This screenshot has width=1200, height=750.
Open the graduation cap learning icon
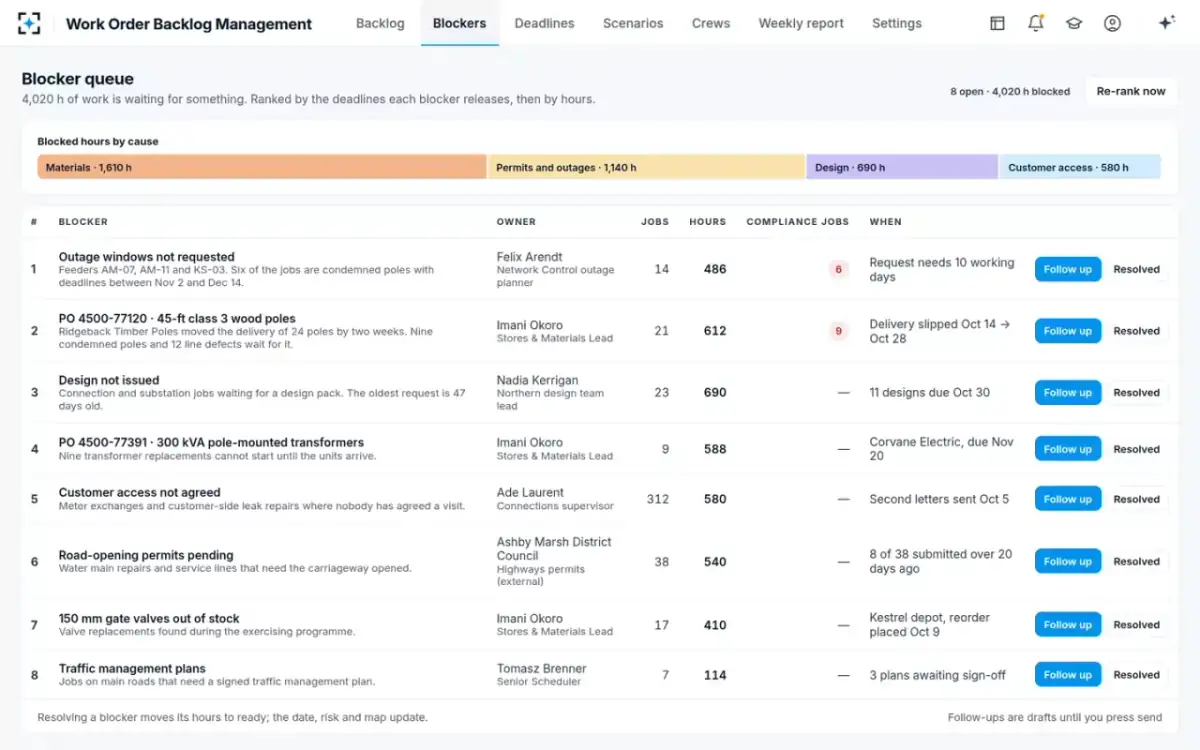click(1074, 23)
